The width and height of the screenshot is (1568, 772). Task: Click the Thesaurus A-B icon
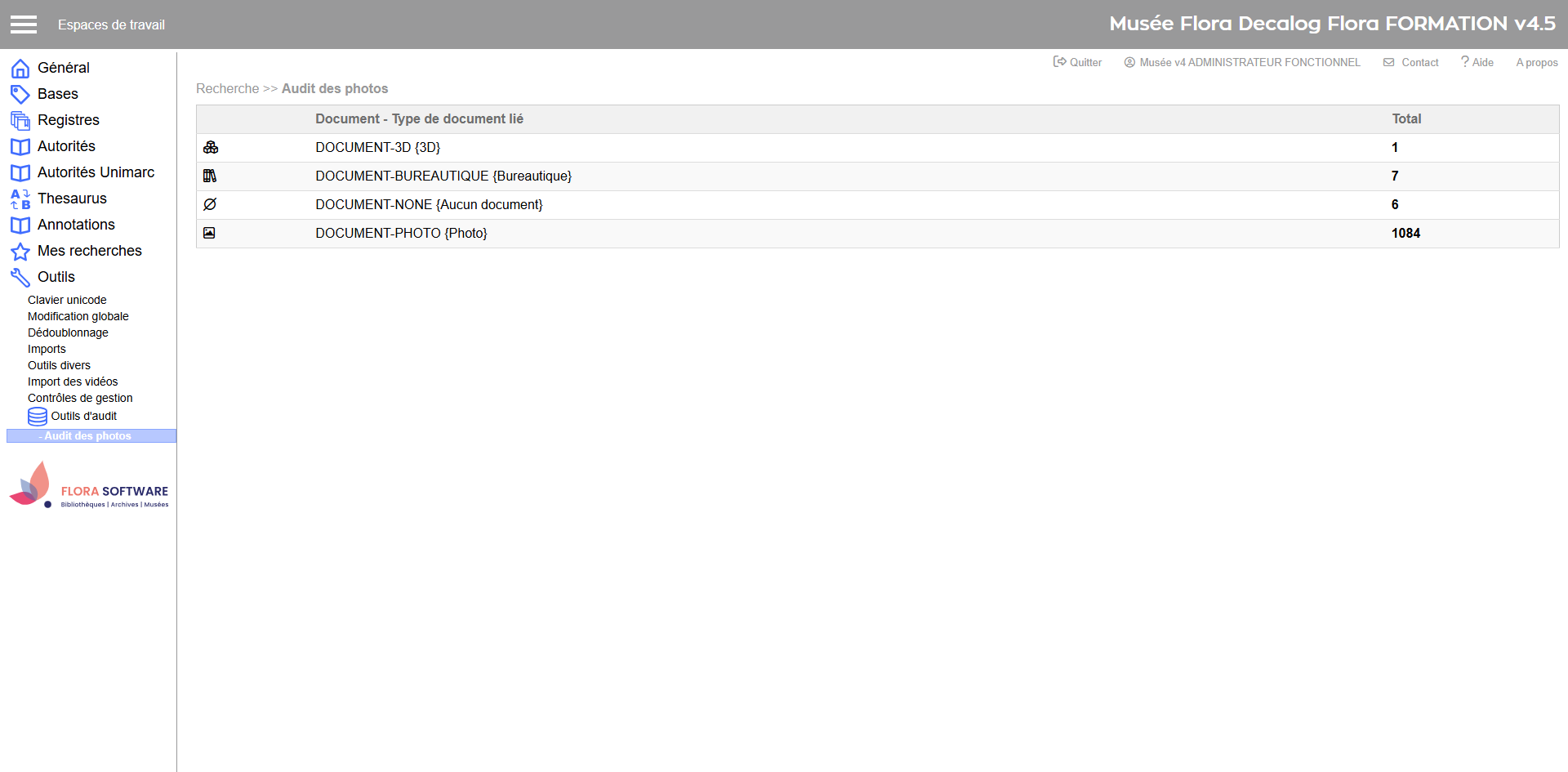20,199
